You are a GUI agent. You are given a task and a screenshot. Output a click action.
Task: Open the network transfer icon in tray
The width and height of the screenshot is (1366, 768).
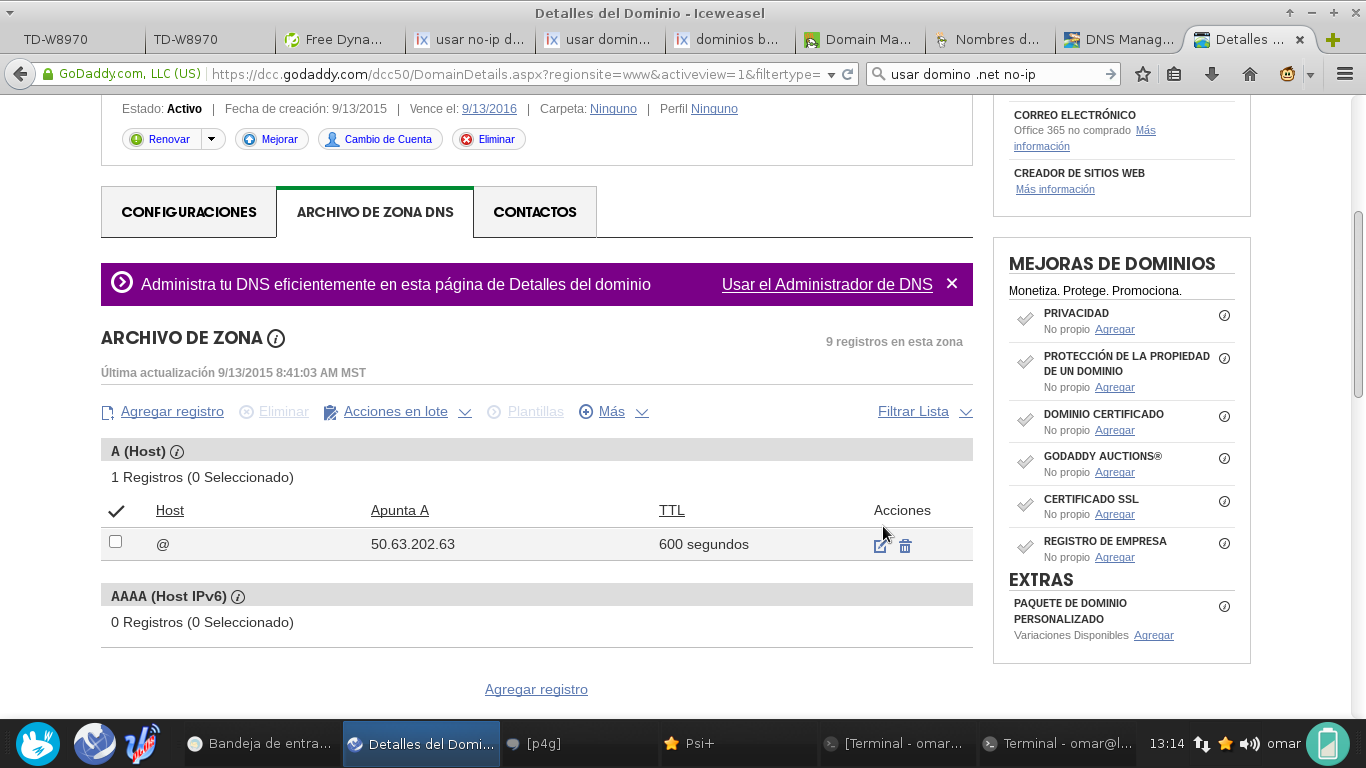[x=1202, y=744]
